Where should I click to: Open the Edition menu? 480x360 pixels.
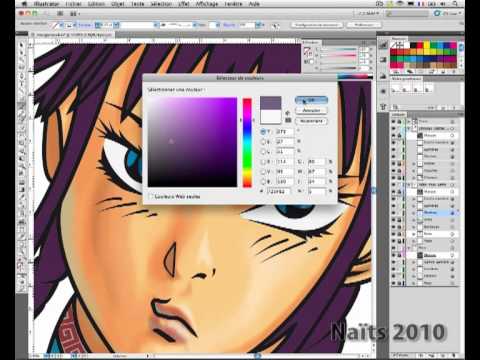[96, 4]
